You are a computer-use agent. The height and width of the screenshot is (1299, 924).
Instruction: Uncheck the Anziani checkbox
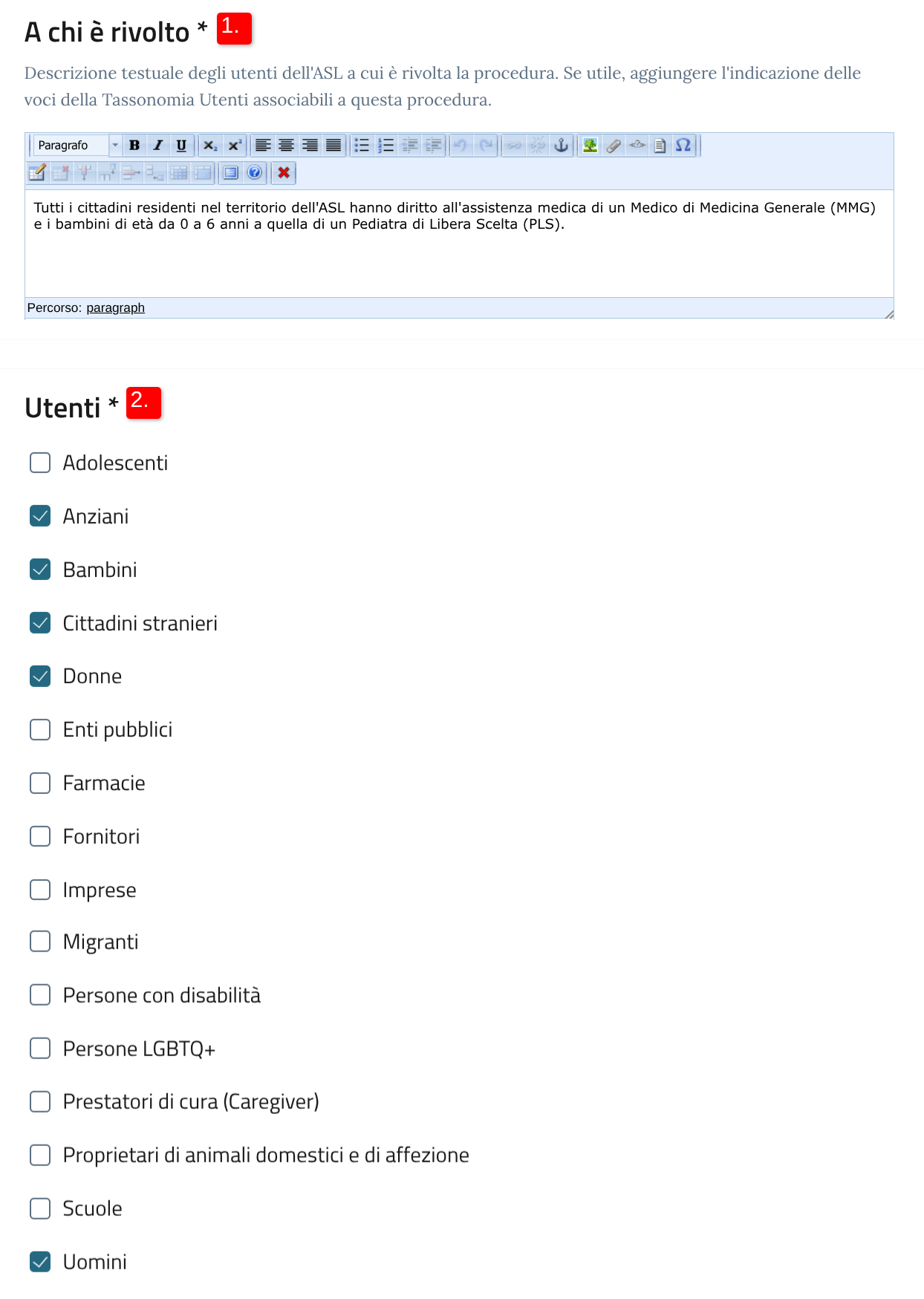[x=40, y=516]
